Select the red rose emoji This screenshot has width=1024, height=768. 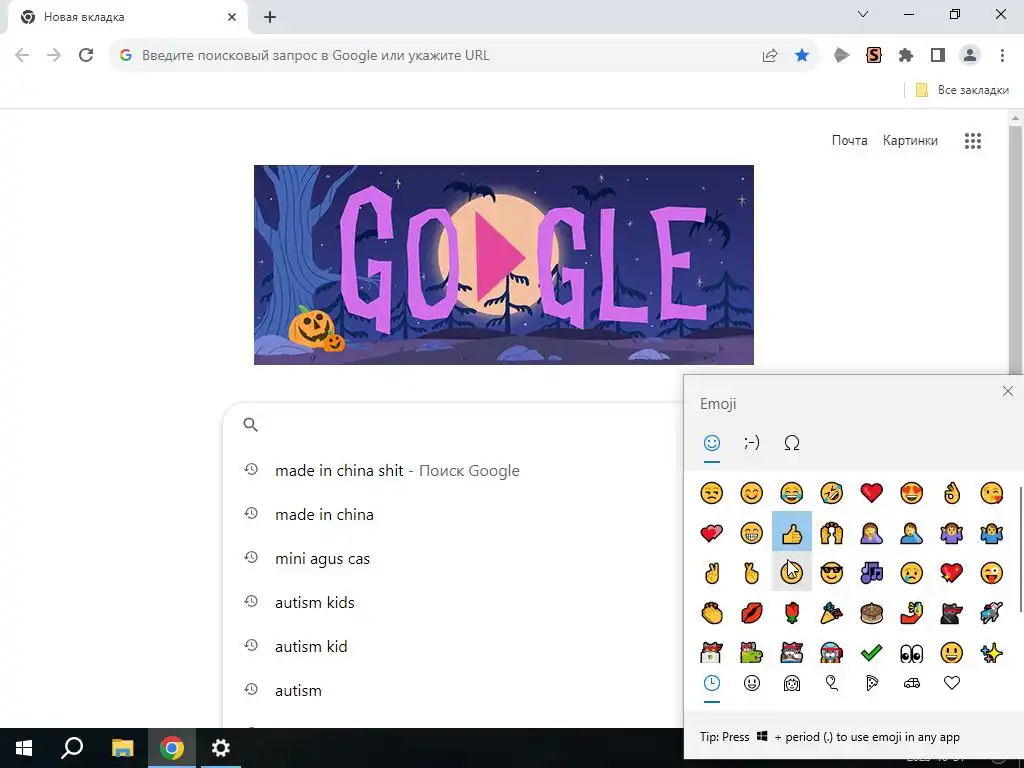(x=792, y=613)
